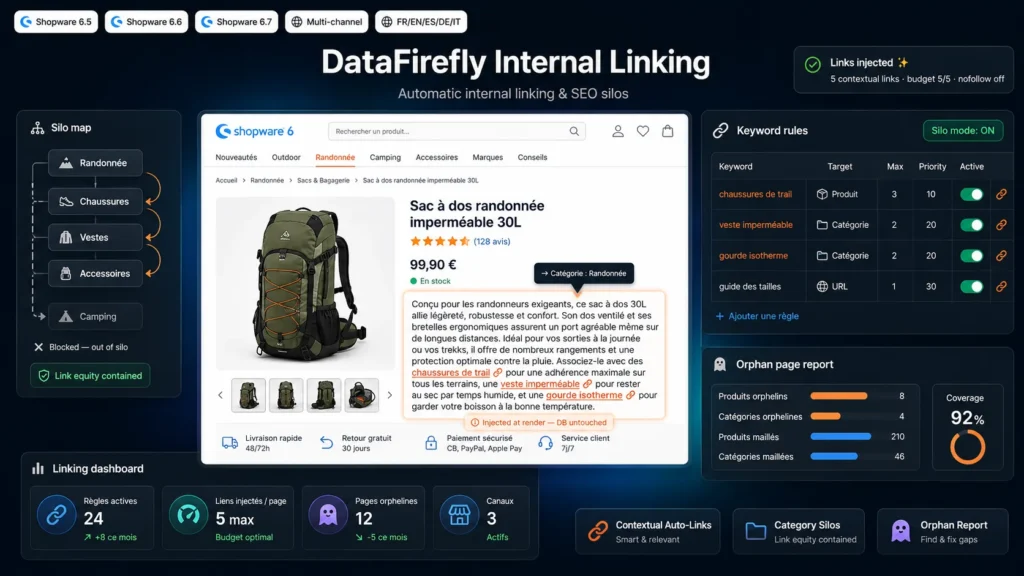Click the Category Silos folder icon
The width and height of the screenshot is (1024, 576).
[x=756, y=531]
